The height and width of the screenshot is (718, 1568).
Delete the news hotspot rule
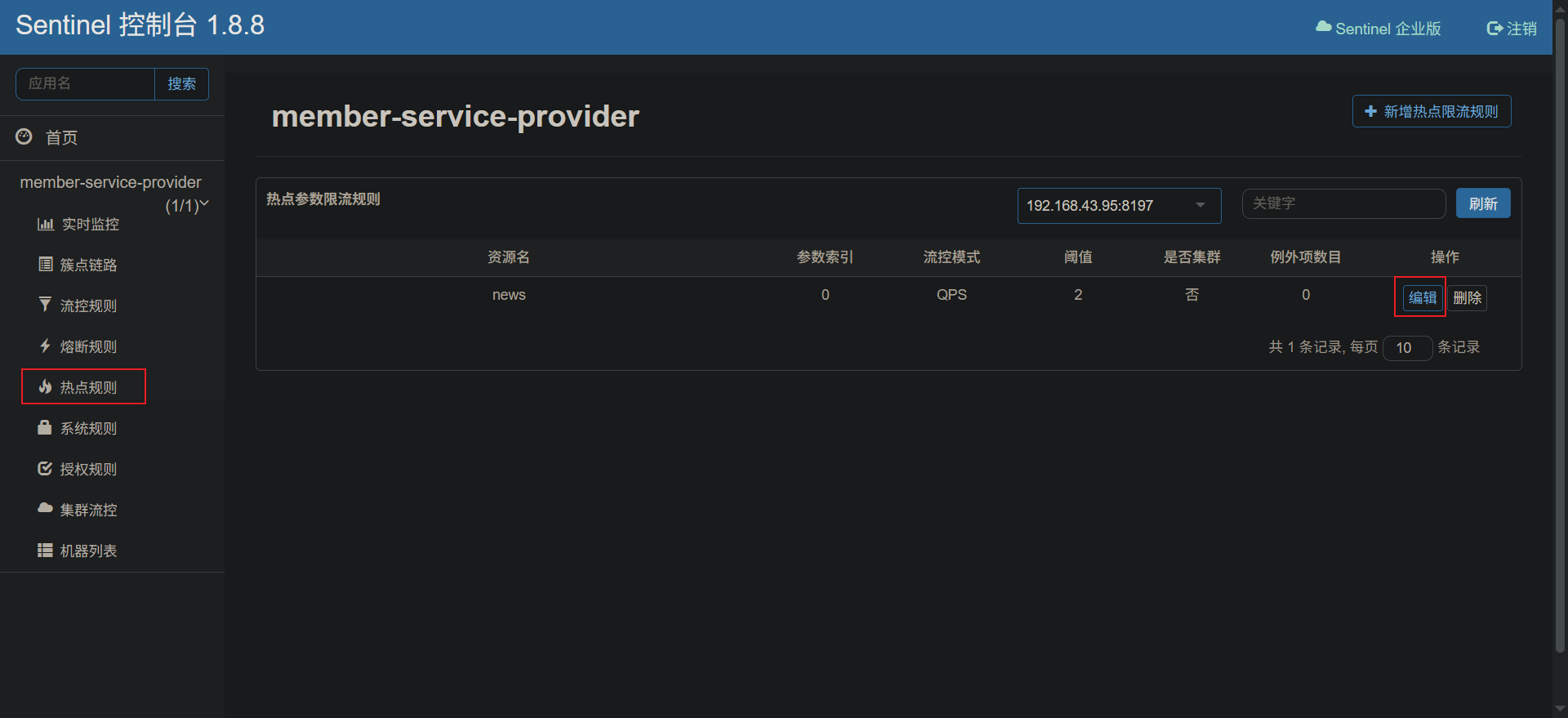(x=1467, y=298)
